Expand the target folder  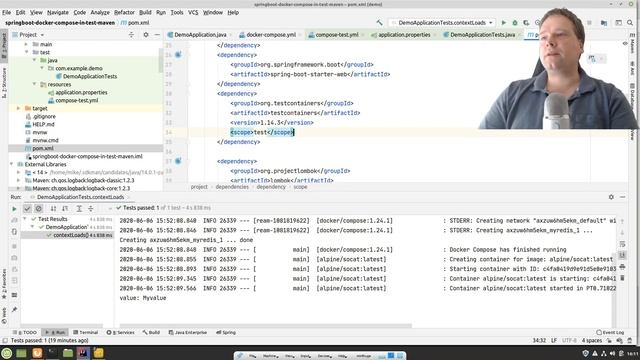point(18,109)
